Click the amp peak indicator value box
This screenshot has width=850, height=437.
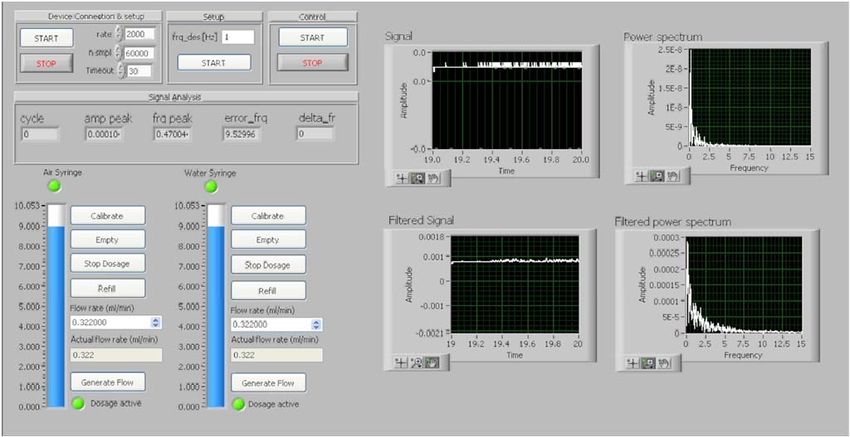click(104, 134)
